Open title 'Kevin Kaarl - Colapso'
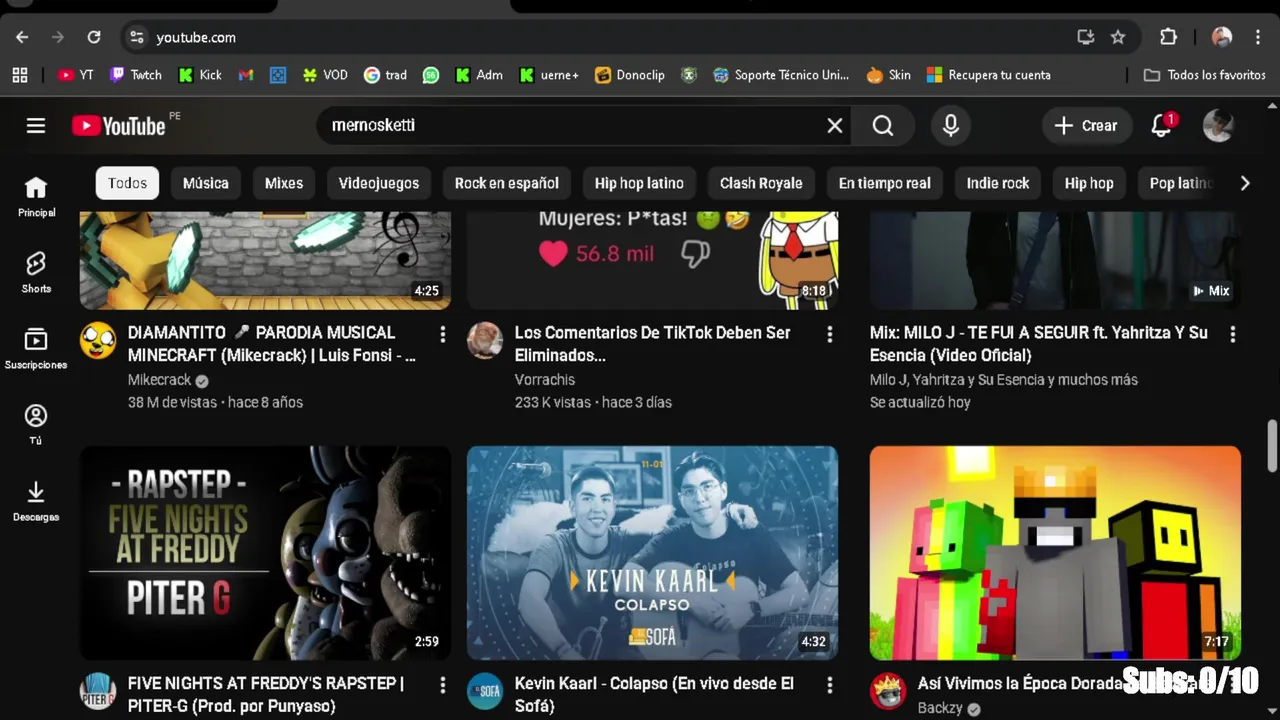Viewport: 1280px width, 720px height. pyautogui.click(x=654, y=694)
